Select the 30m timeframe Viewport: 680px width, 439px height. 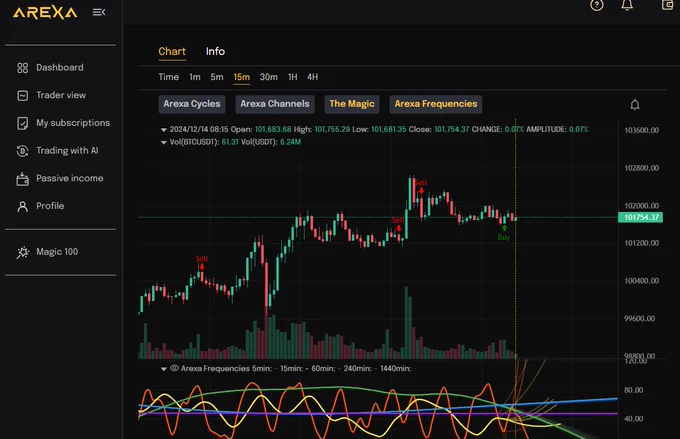point(268,77)
